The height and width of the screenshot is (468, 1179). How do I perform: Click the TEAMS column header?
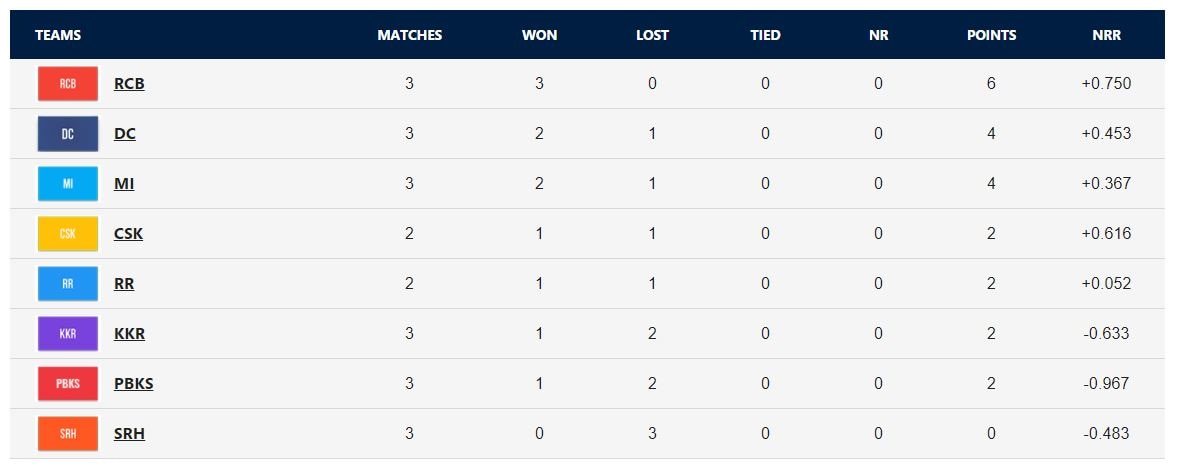click(58, 35)
